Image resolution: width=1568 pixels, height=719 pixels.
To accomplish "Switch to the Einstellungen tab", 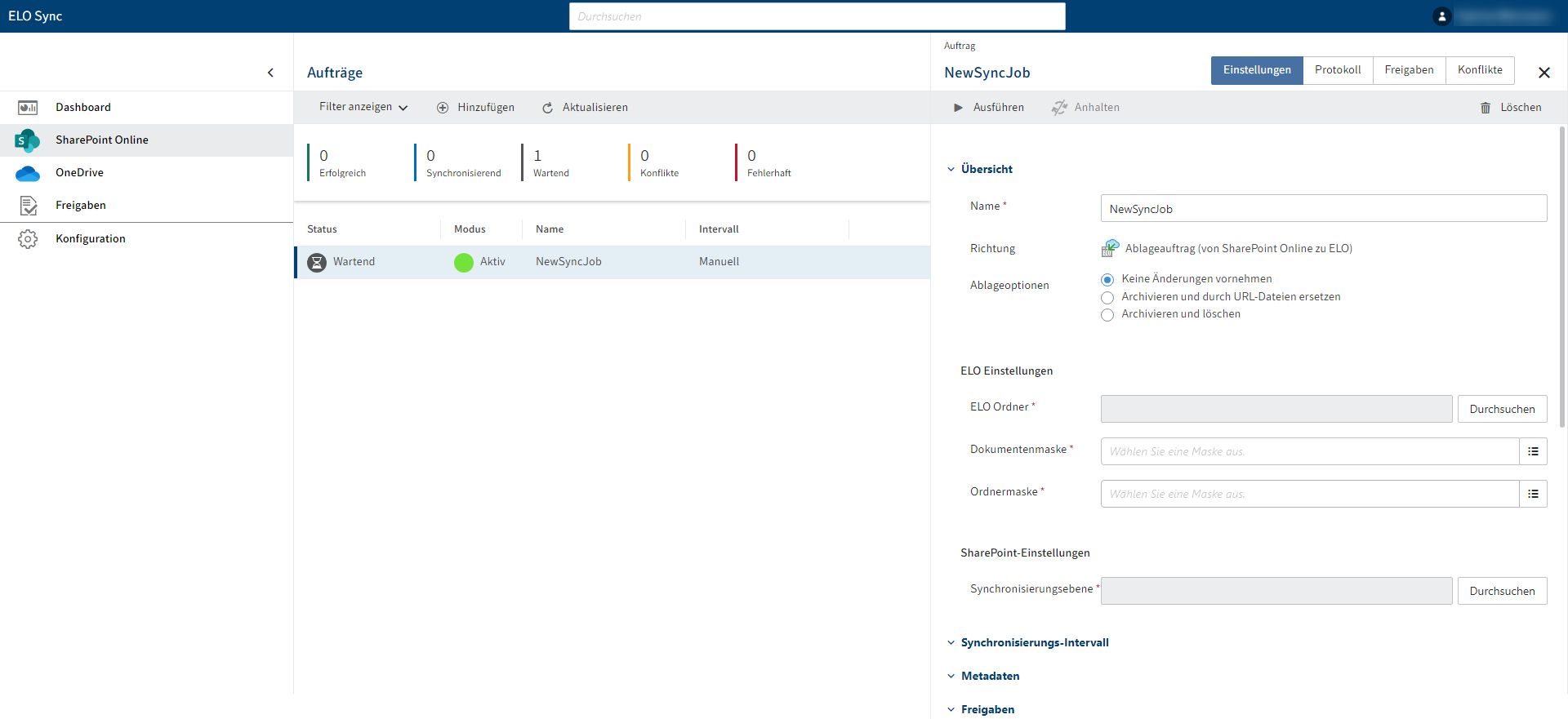I will coord(1257,70).
